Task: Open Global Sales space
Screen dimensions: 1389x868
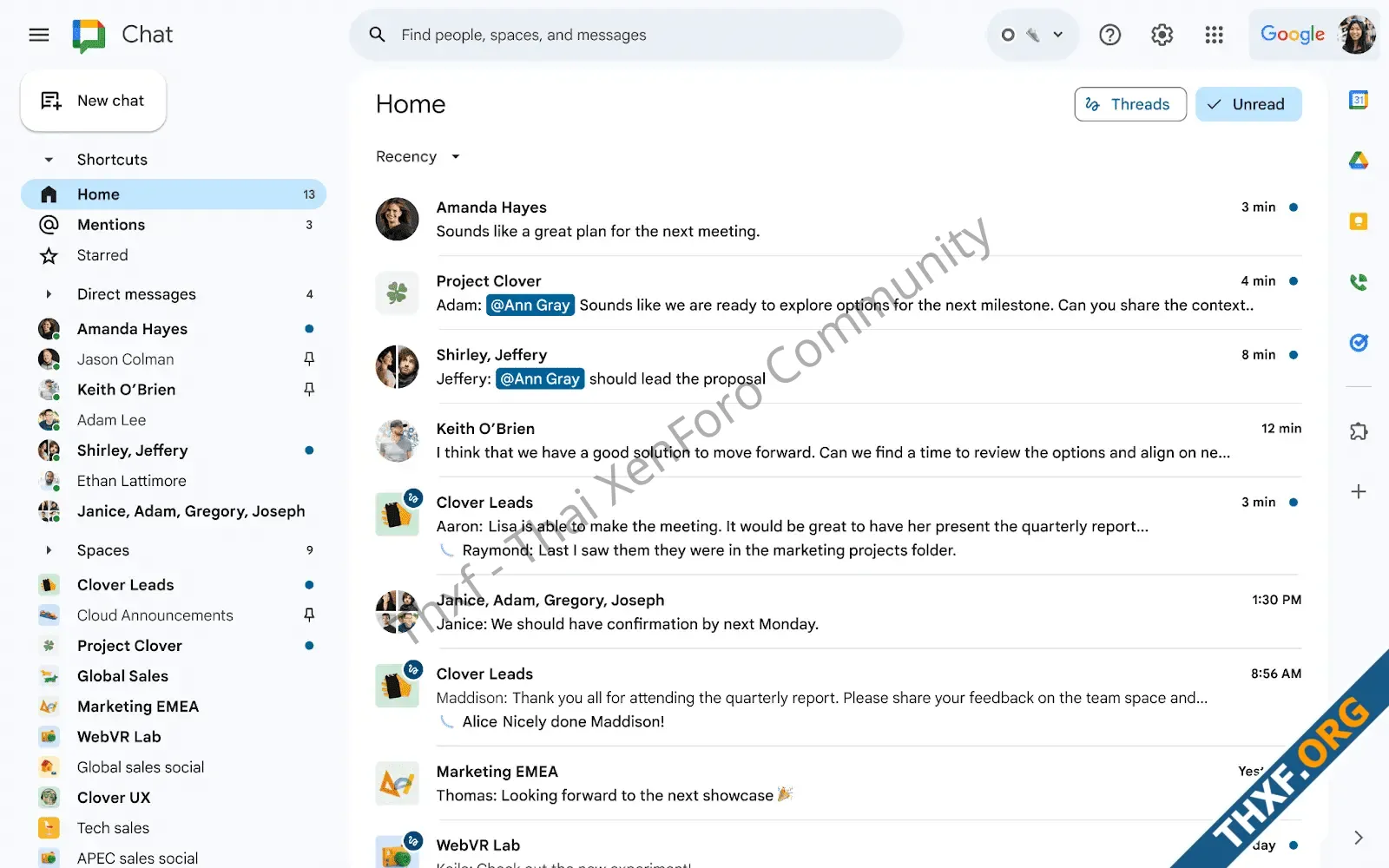Action: click(x=174, y=676)
